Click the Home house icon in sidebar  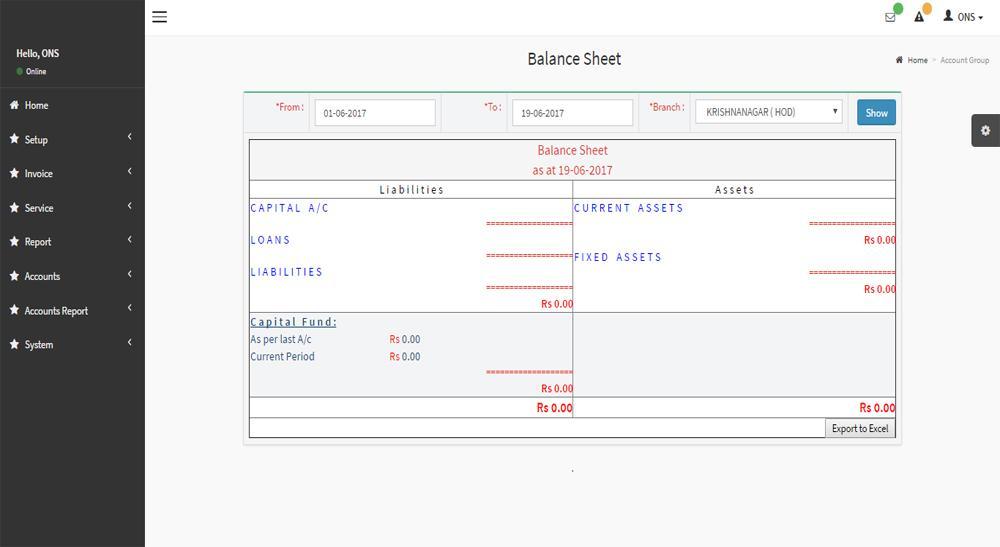pos(14,105)
